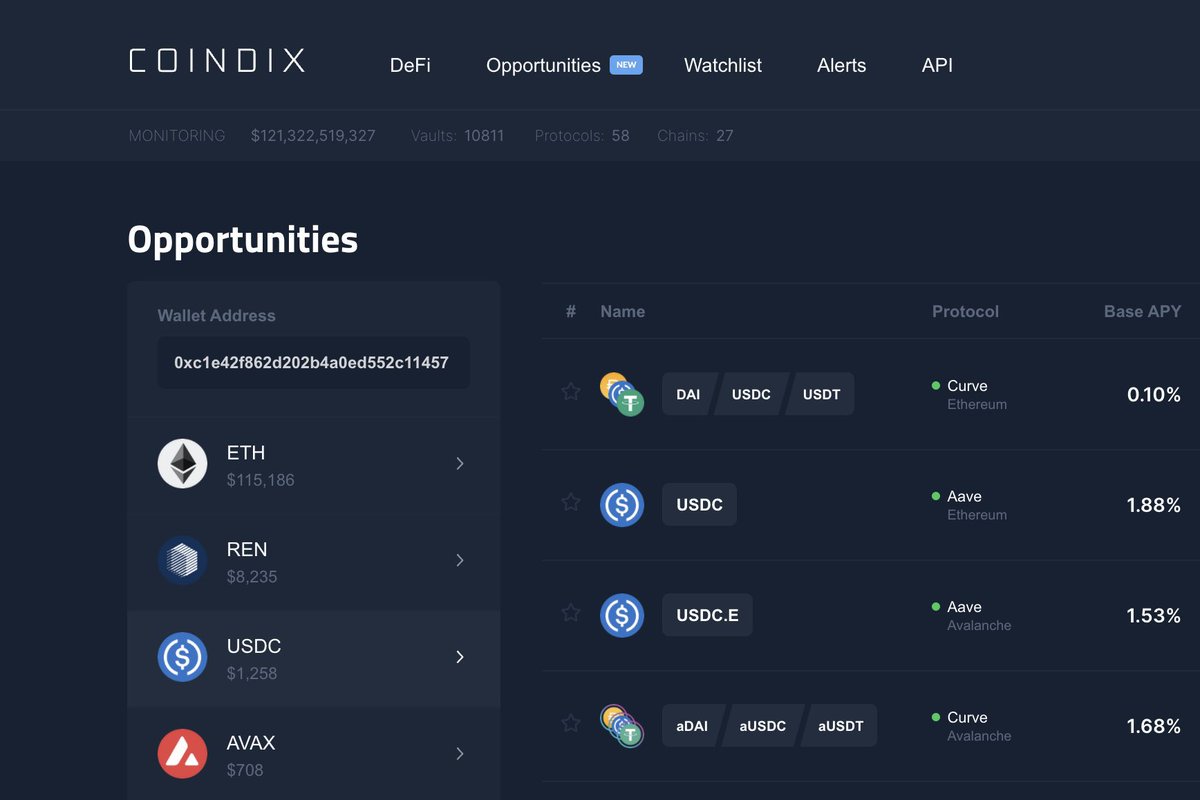Click the USDC coin icon in wallet list
1200x800 pixels.
(182, 657)
